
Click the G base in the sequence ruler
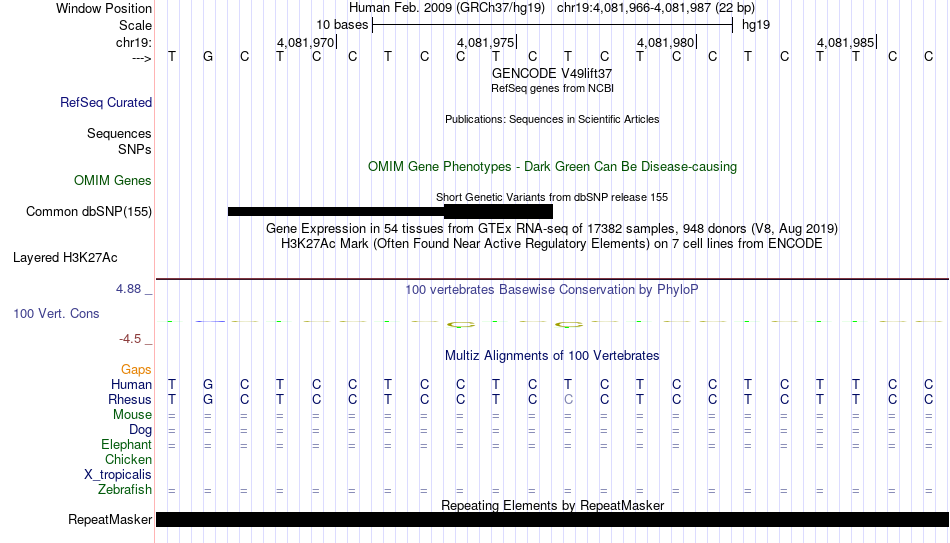point(208,56)
